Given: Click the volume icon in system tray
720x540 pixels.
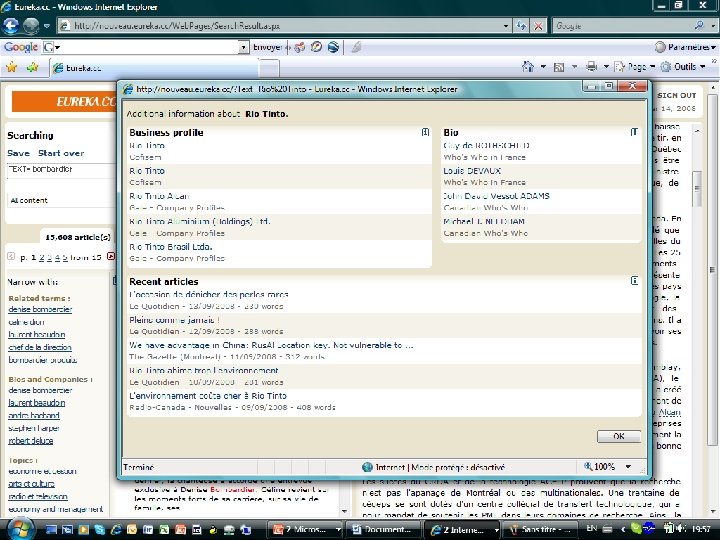Looking at the screenshot, I should [x=681, y=529].
